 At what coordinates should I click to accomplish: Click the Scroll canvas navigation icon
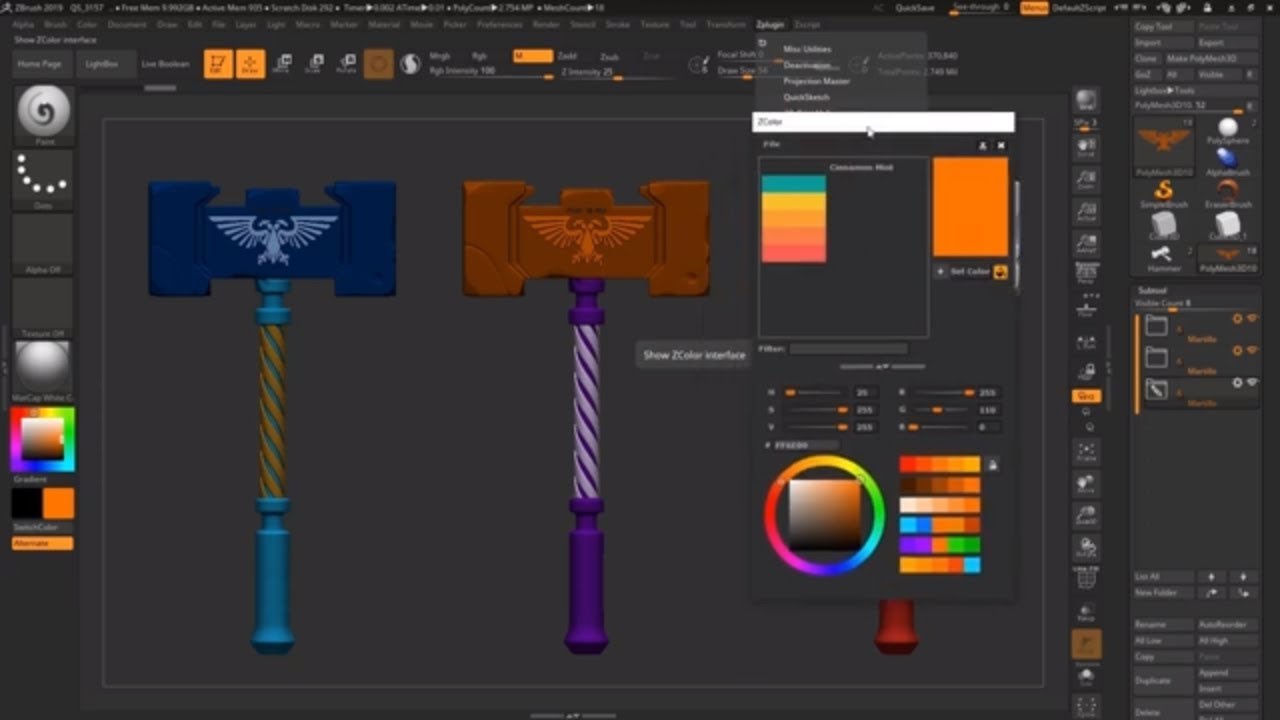1086,150
